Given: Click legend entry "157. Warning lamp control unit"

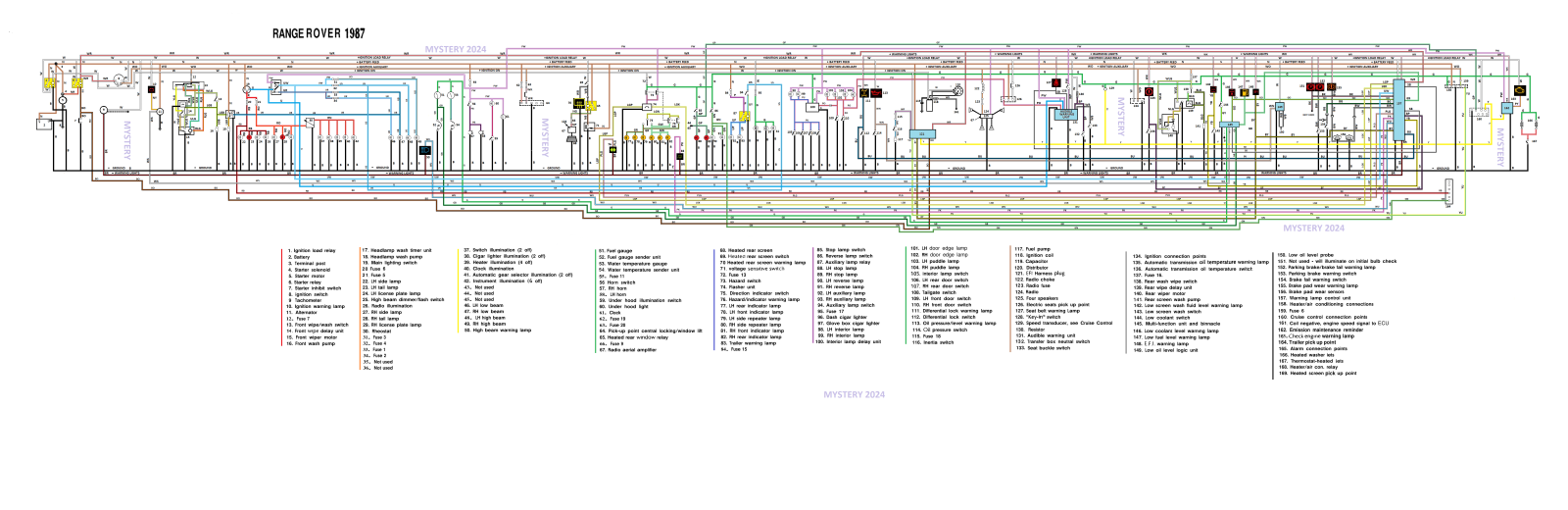Looking at the screenshot, I should pyautogui.click(x=1314, y=298).
